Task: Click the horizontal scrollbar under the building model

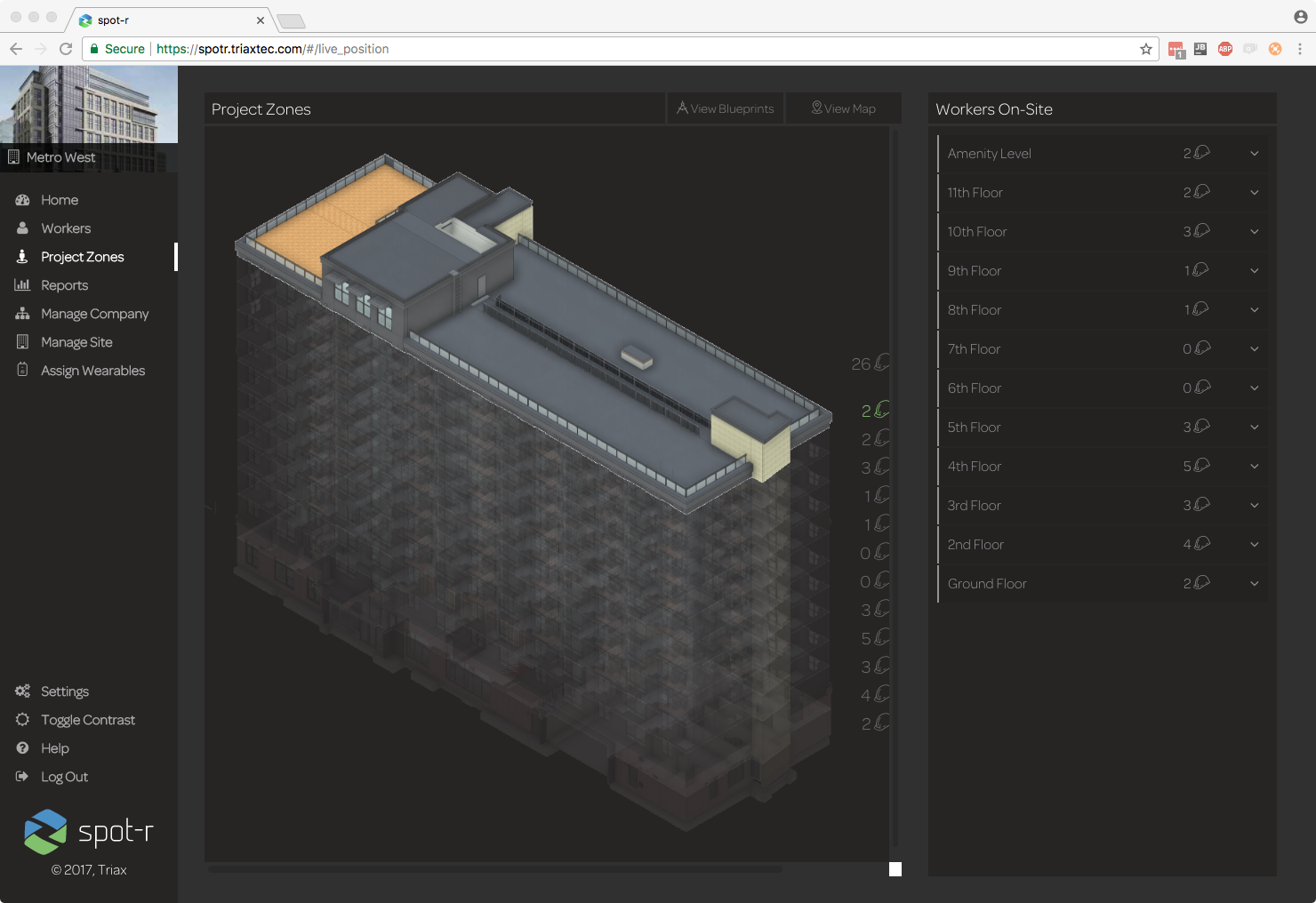Action: [494, 869]
